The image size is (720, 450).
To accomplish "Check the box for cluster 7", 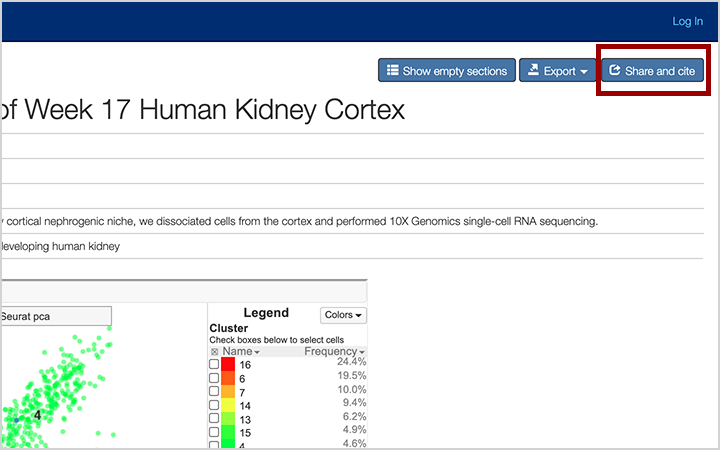I will point(214,391).
